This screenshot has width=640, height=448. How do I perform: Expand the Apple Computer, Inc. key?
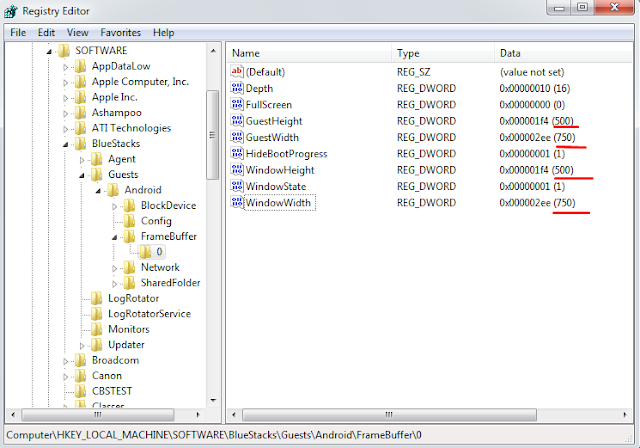(x=65, y=82)
